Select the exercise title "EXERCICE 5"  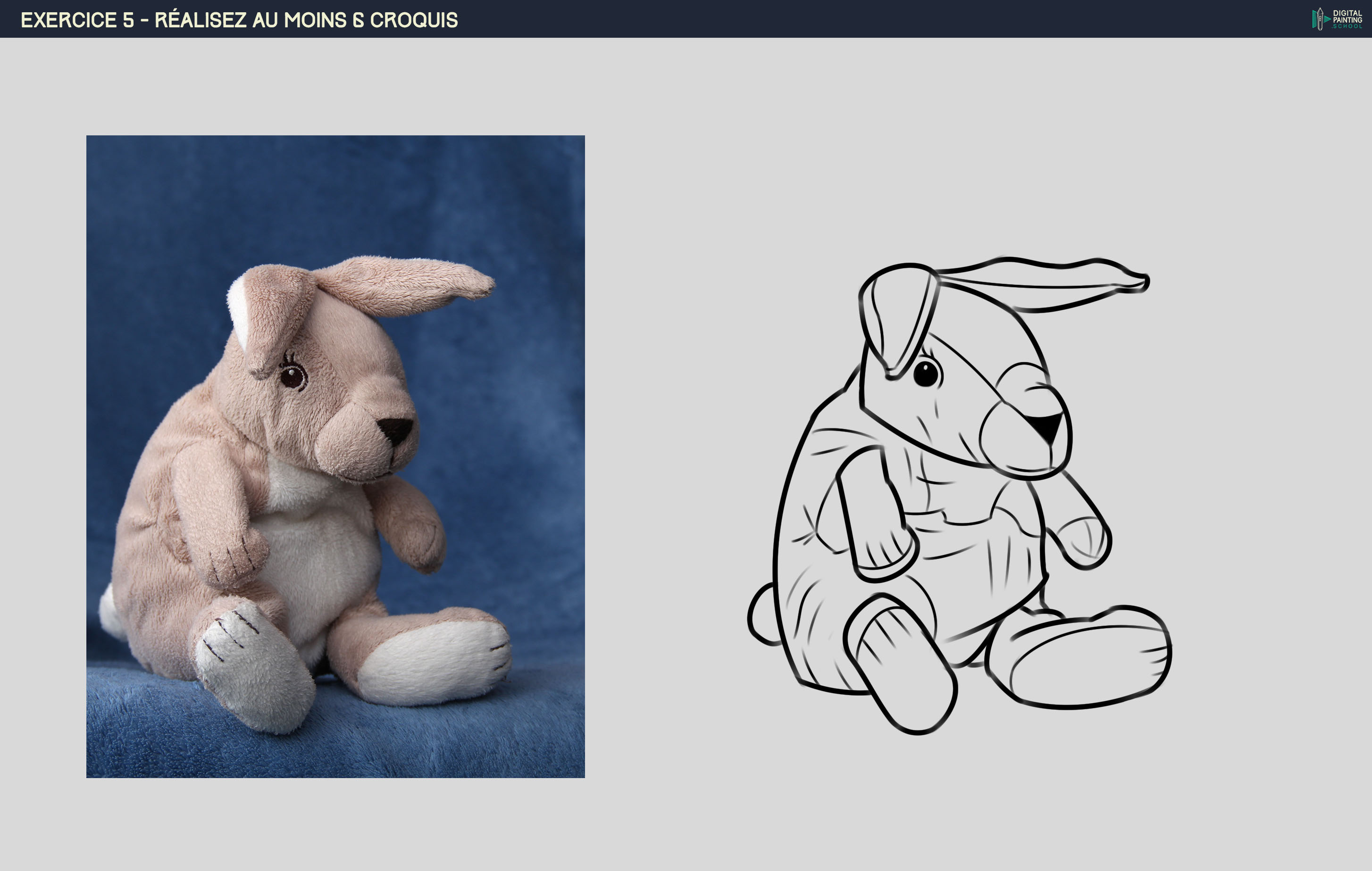80,19
